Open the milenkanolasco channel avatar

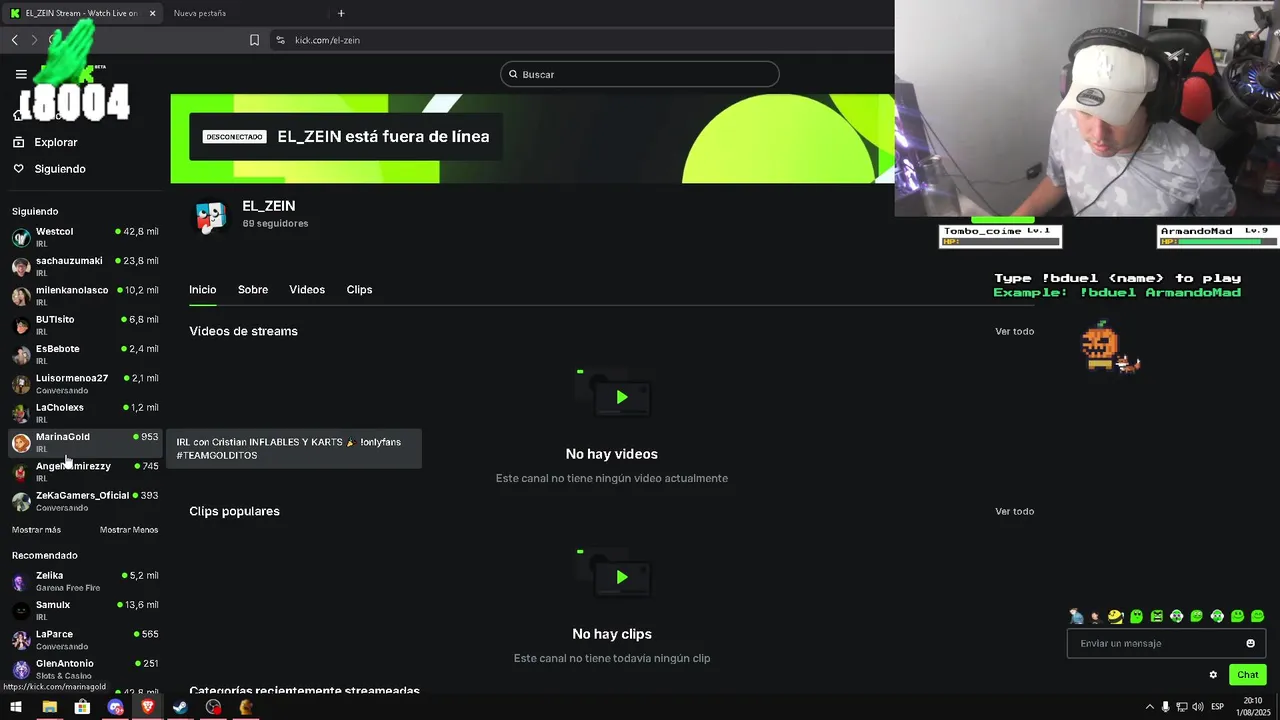click(x=21, y=296)
